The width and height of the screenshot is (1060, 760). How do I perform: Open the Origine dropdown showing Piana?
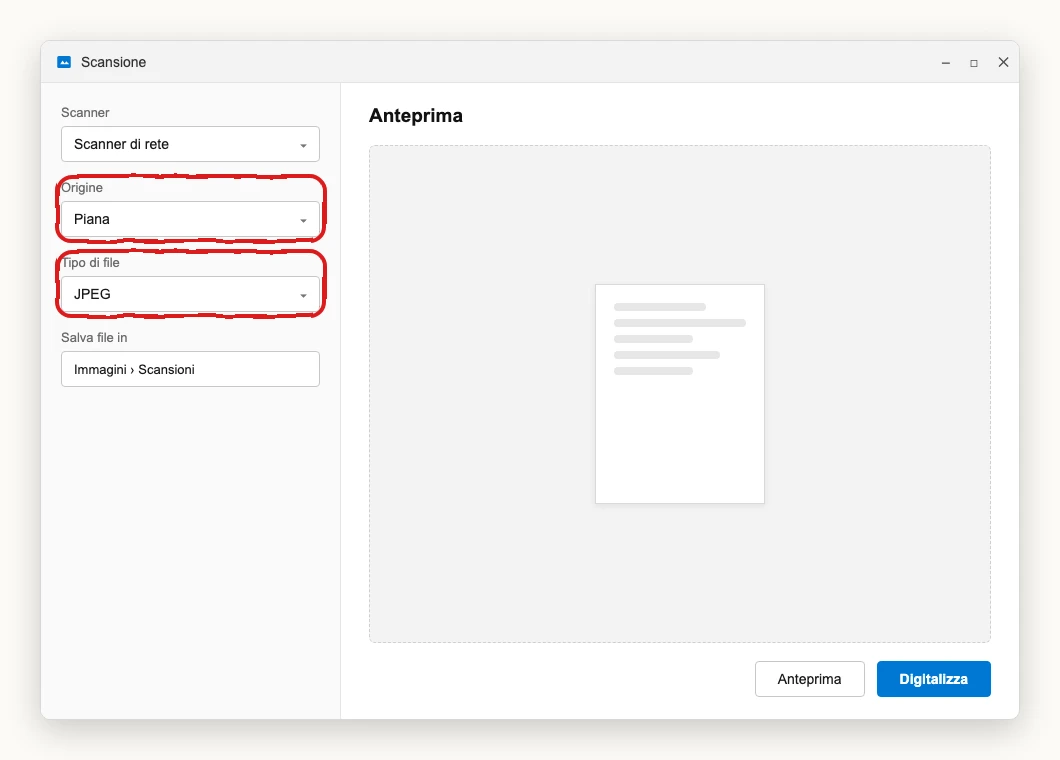[x=190, y=219]
